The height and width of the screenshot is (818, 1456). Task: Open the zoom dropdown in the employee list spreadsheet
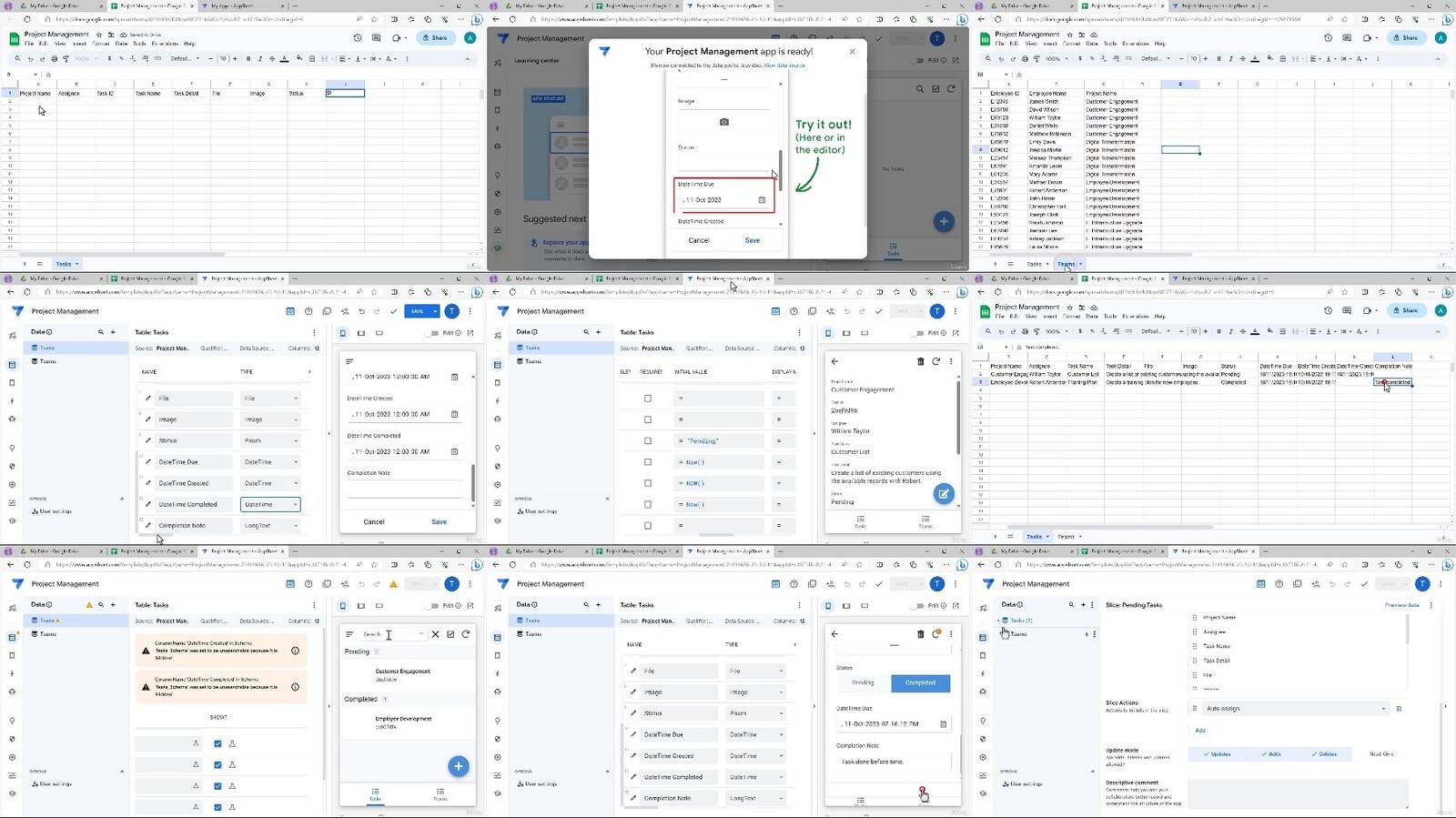1056,59
